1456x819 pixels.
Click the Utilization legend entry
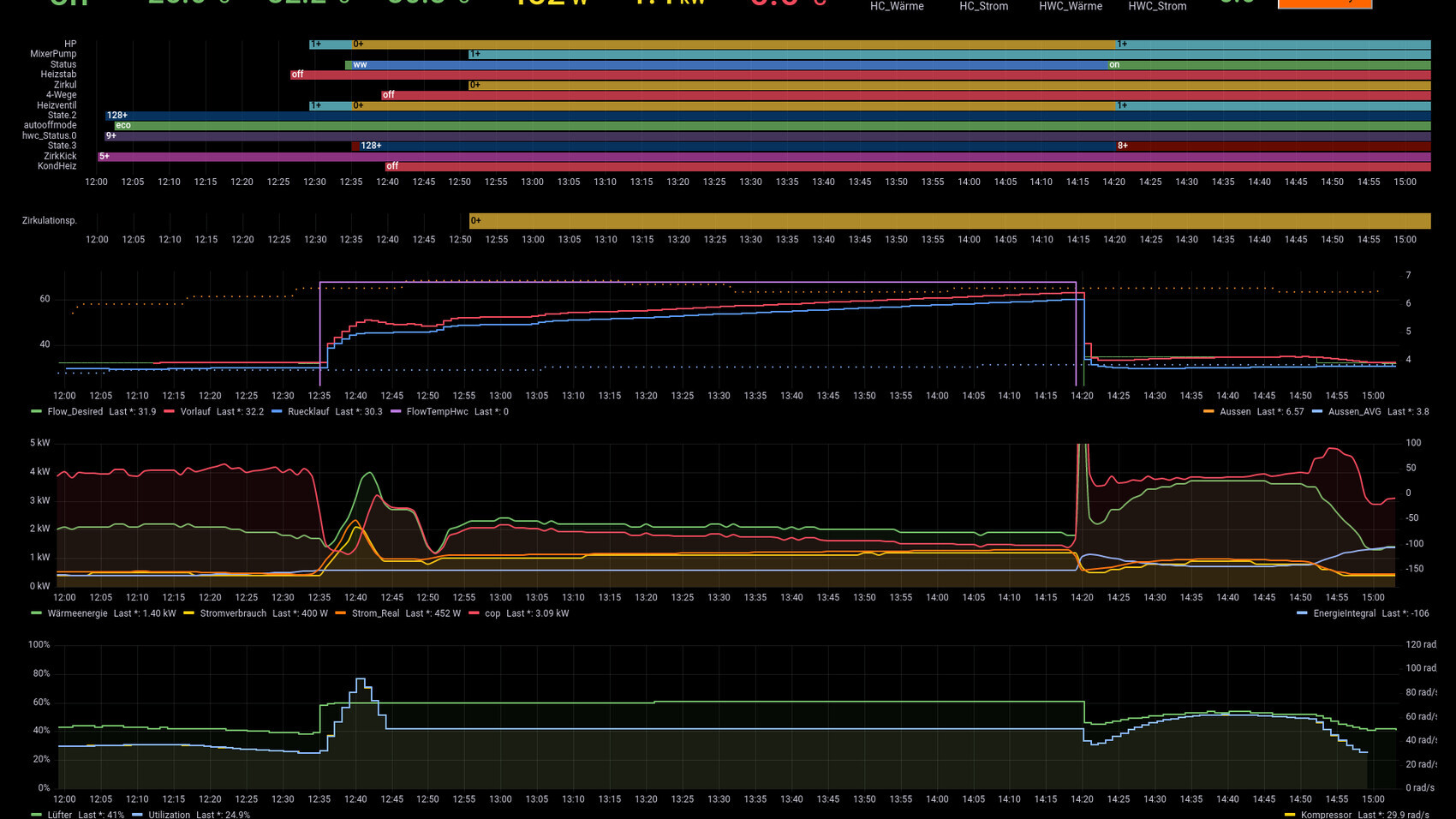(x=169, y=815)
